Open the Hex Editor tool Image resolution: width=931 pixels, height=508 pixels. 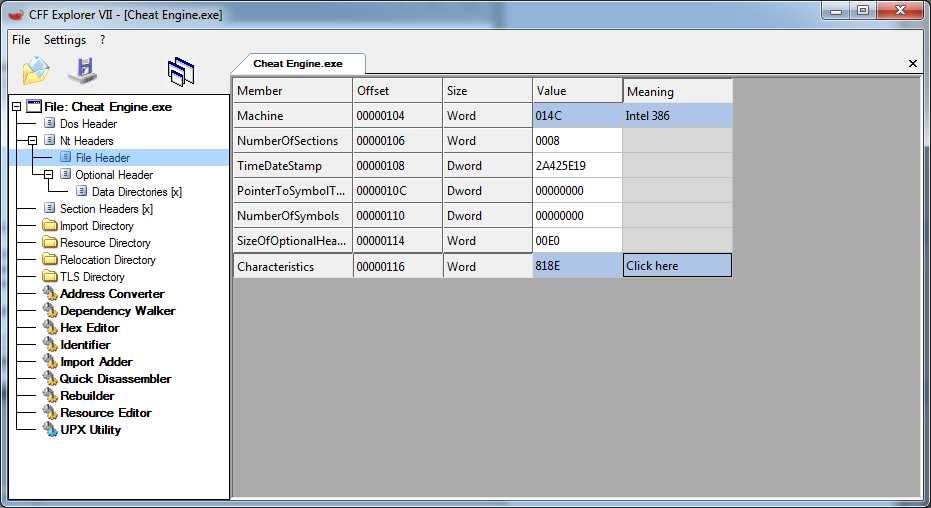90,328
